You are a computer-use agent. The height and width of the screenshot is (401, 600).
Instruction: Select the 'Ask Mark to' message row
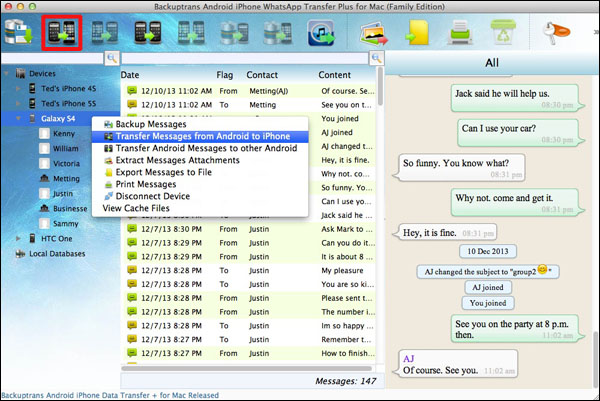coord(249,229)
